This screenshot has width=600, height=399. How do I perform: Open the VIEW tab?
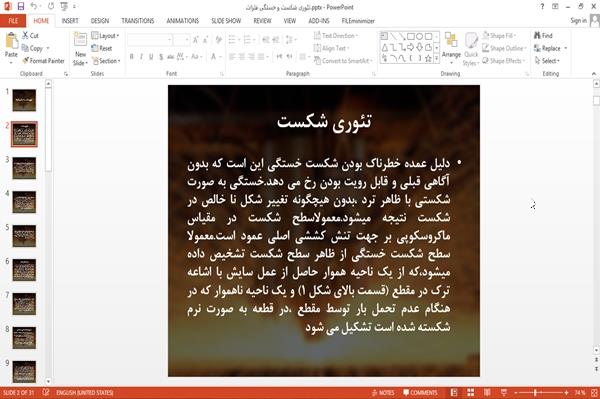(290, 21)
